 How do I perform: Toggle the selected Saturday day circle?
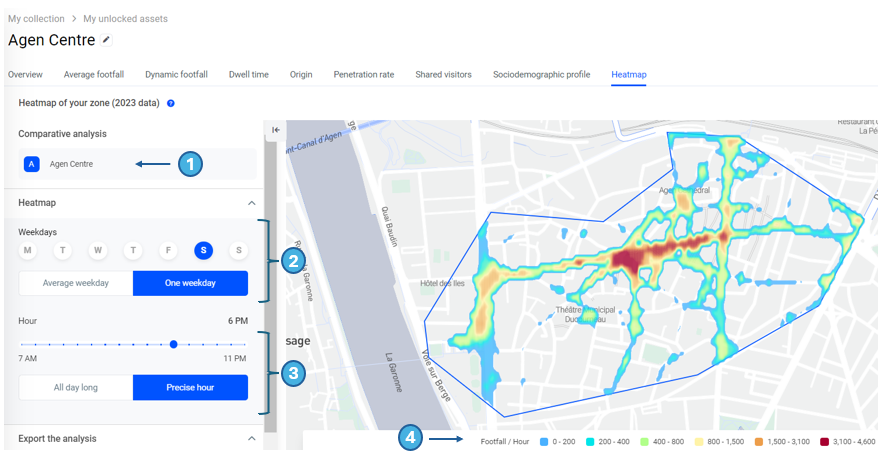(x=203, y=251)
